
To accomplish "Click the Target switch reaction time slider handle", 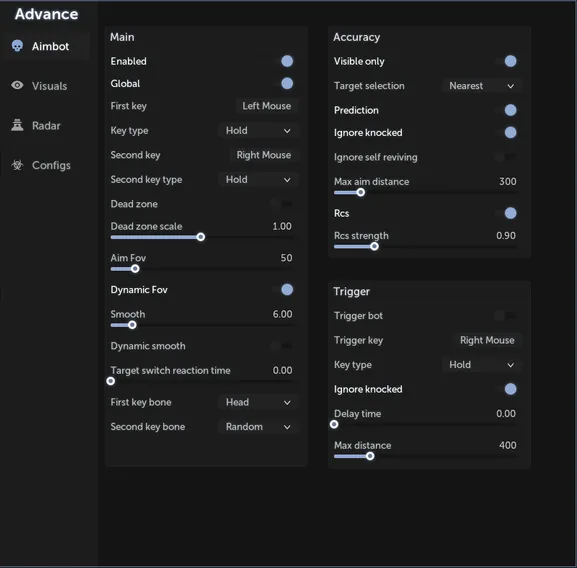I will pyautogui.click(x=110, y=381).
